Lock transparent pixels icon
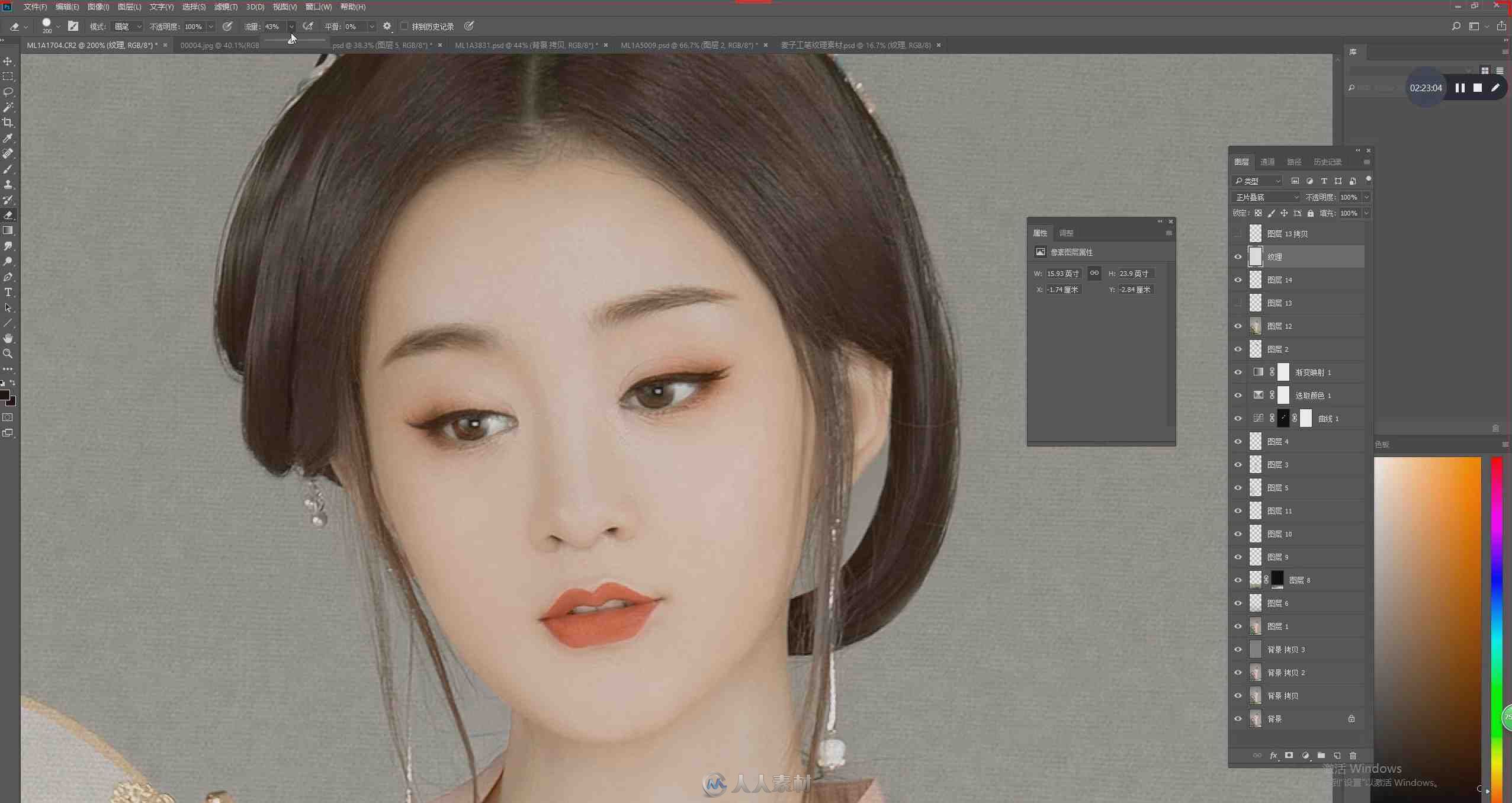1512x803 pixels. coord(1258,213)
